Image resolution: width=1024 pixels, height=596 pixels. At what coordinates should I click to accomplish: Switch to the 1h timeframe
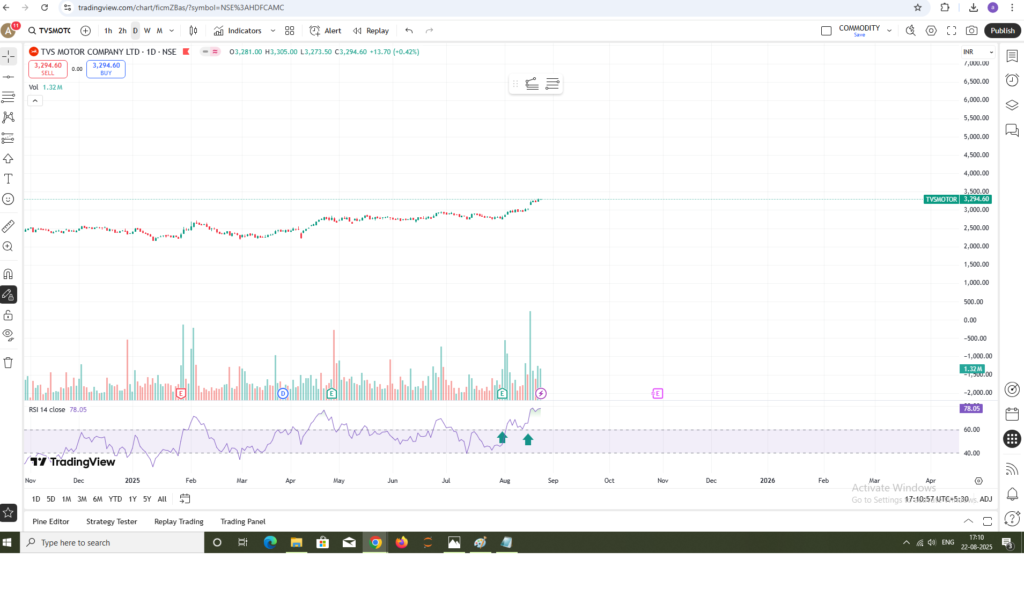click(108, 31)
